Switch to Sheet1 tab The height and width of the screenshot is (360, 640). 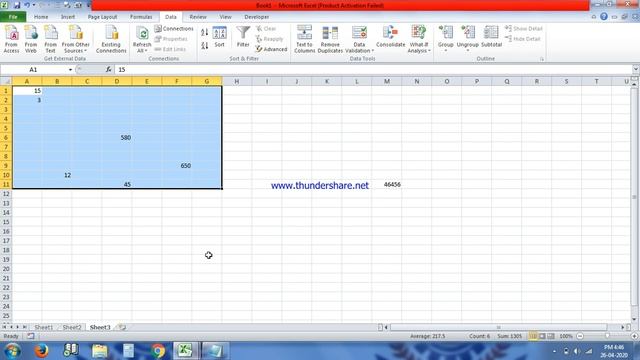(x=44, y=327)
